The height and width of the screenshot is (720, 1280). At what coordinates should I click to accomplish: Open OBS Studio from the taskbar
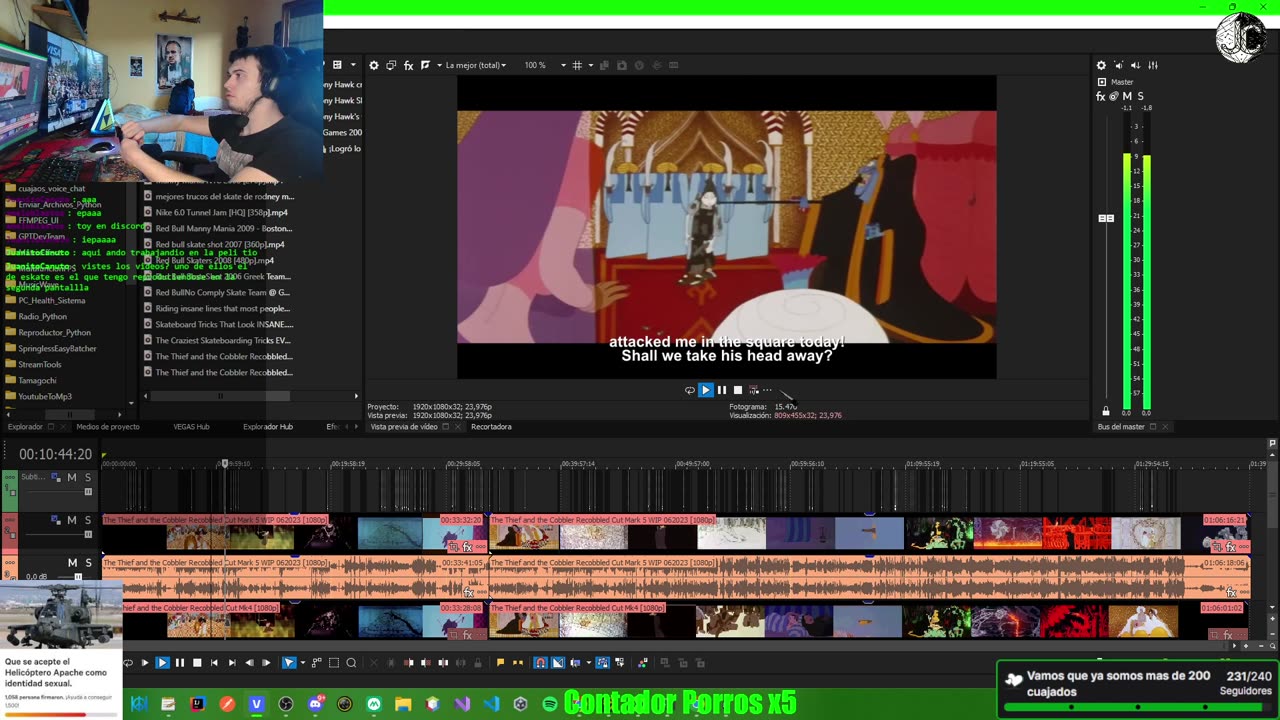pyautogui.click(x=286, y=704)
